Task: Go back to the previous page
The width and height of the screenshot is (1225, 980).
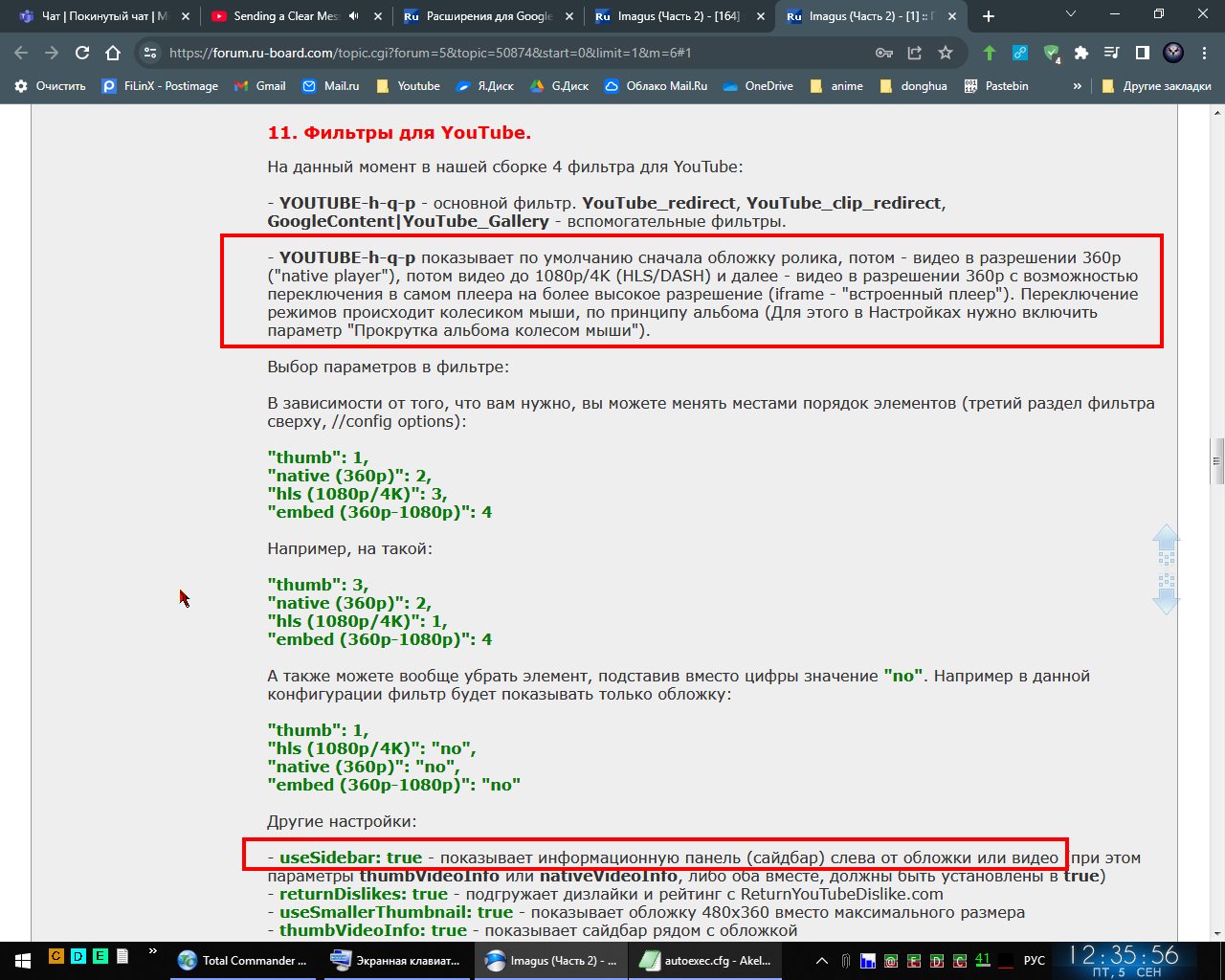Action: pyautogui.click(x=22, y=53)
